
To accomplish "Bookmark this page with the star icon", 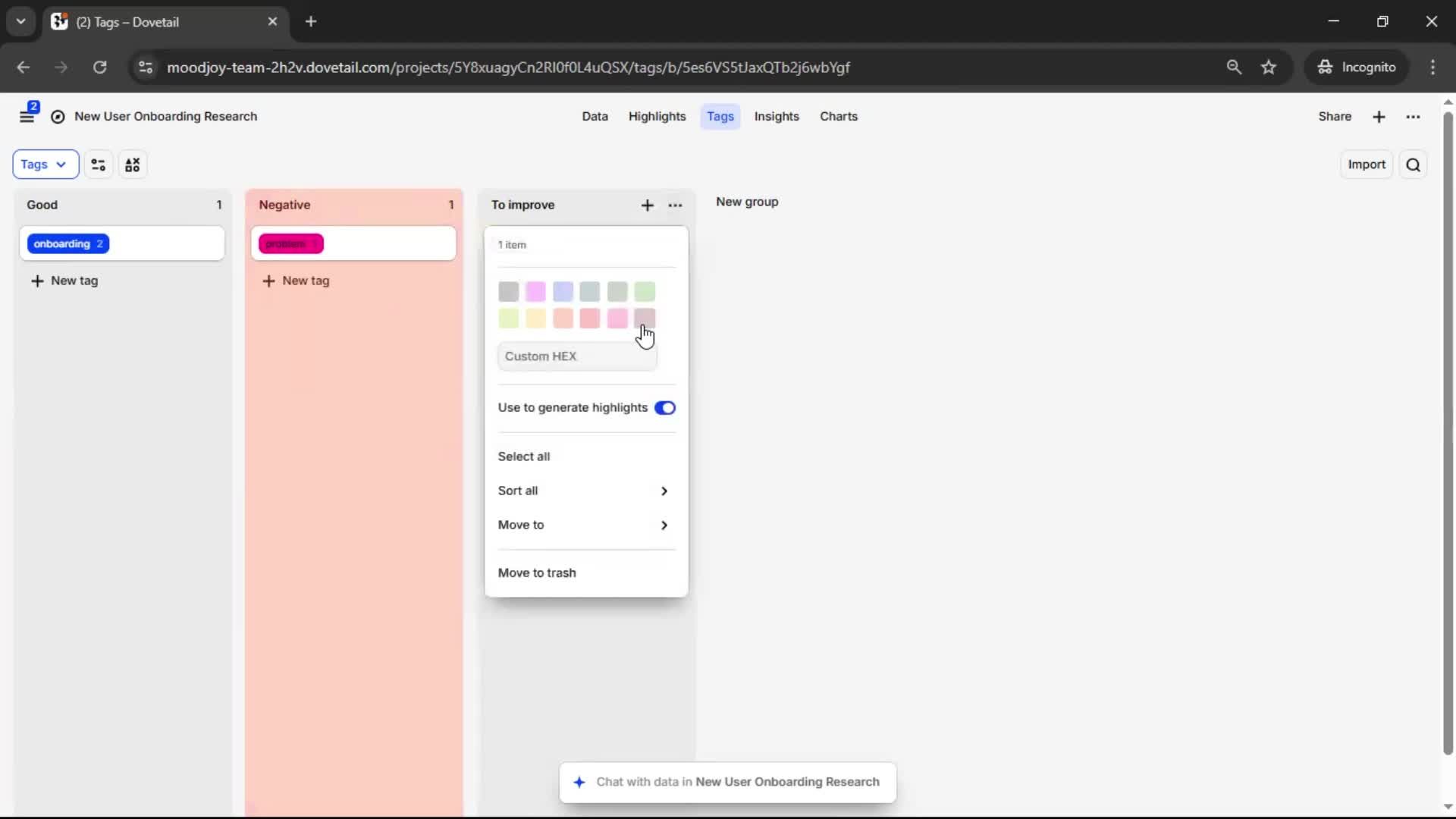I will 1269,67.
